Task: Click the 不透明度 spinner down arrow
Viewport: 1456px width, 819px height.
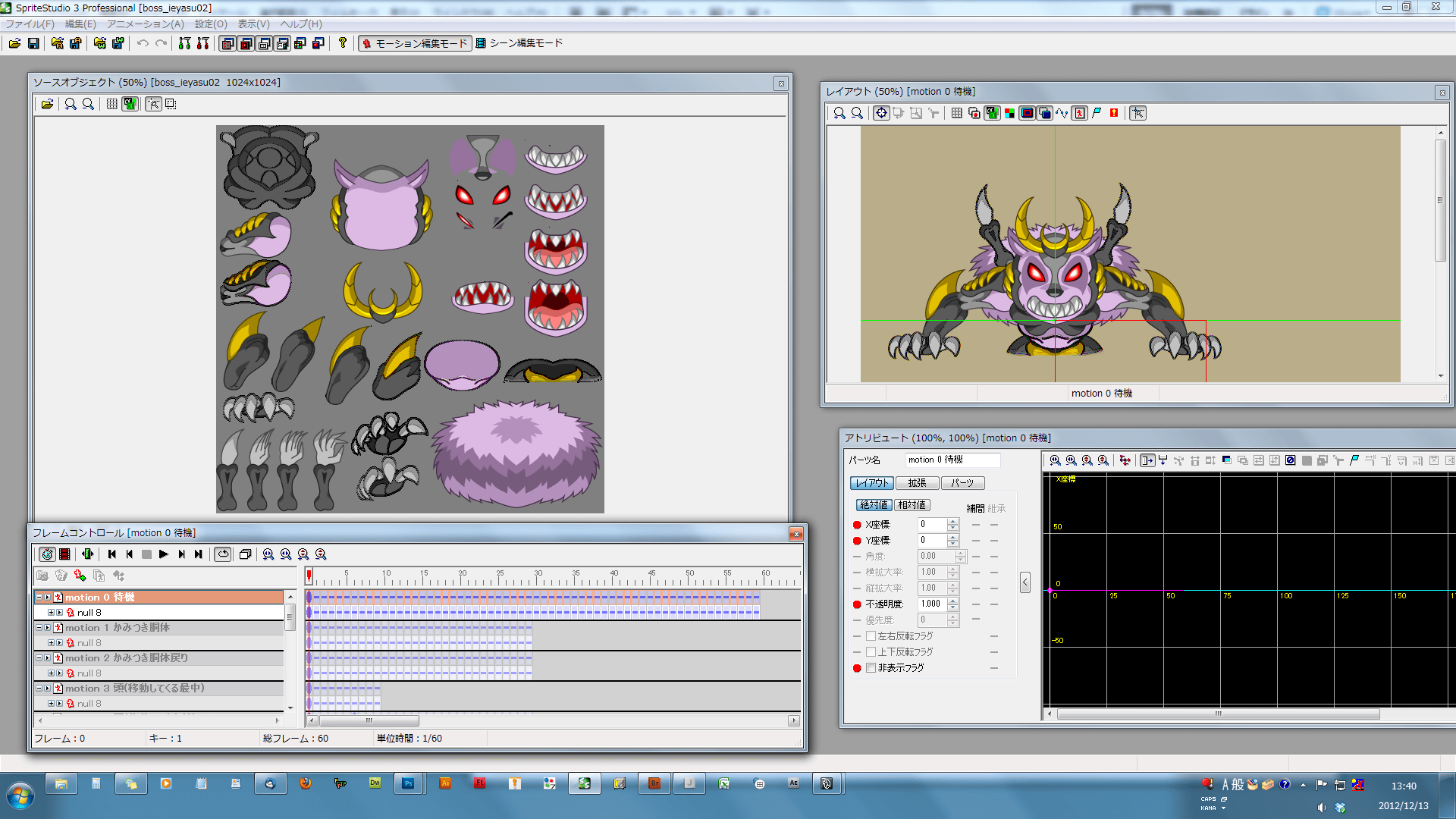Action: [x=953, y=608]
